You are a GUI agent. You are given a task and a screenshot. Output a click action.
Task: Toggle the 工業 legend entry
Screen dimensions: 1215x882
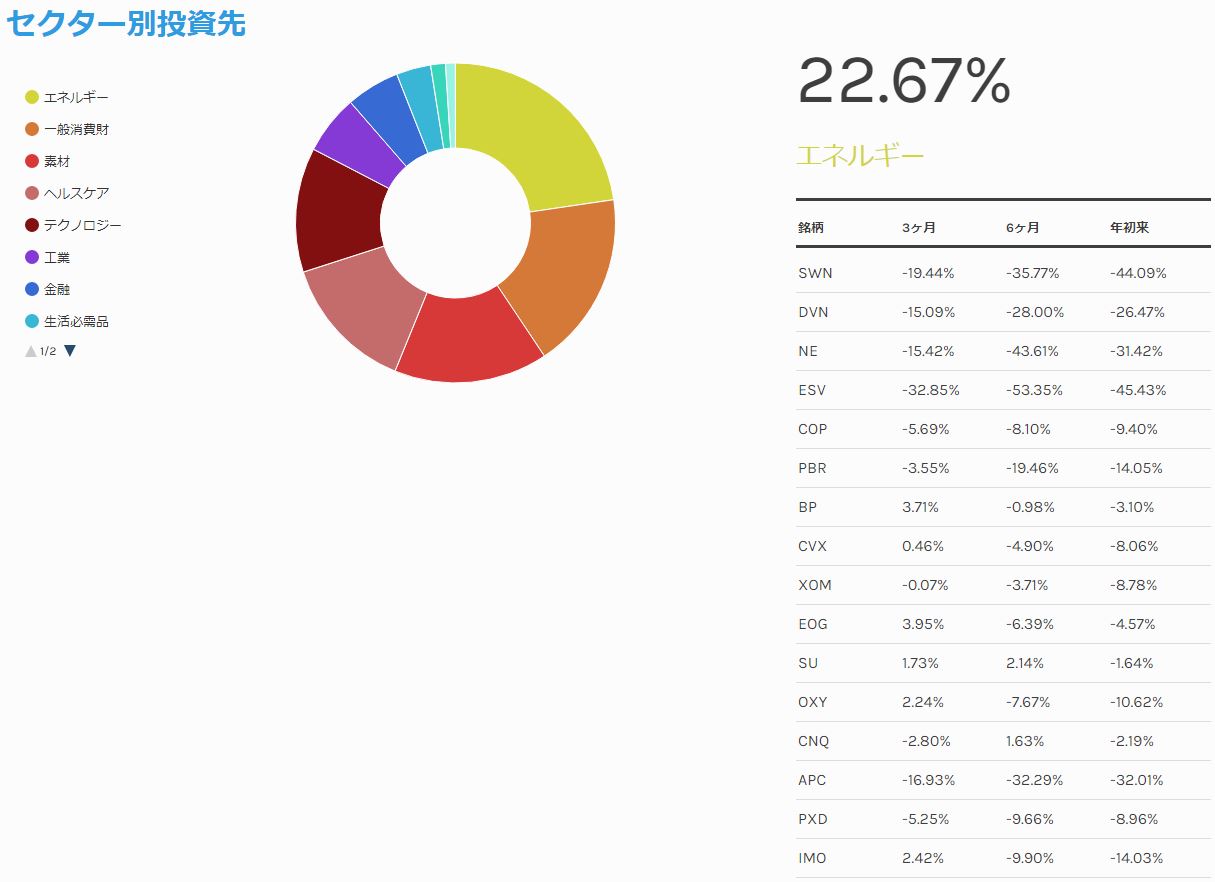48,257
